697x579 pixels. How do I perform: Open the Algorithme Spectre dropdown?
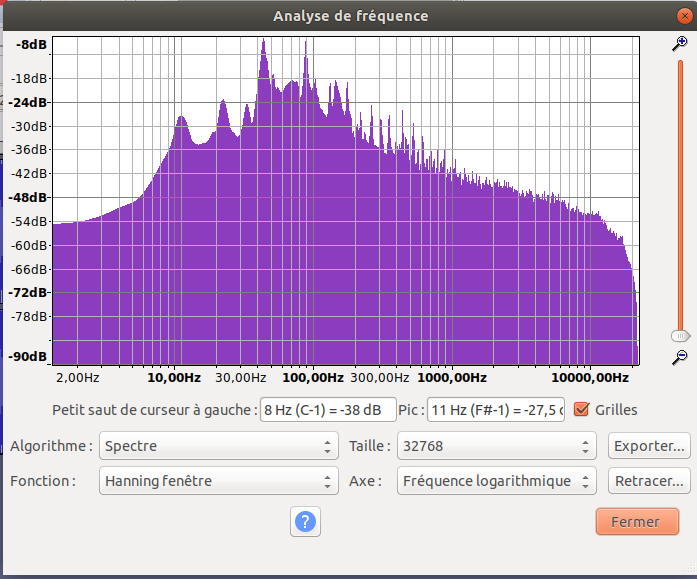coord(219,446)
